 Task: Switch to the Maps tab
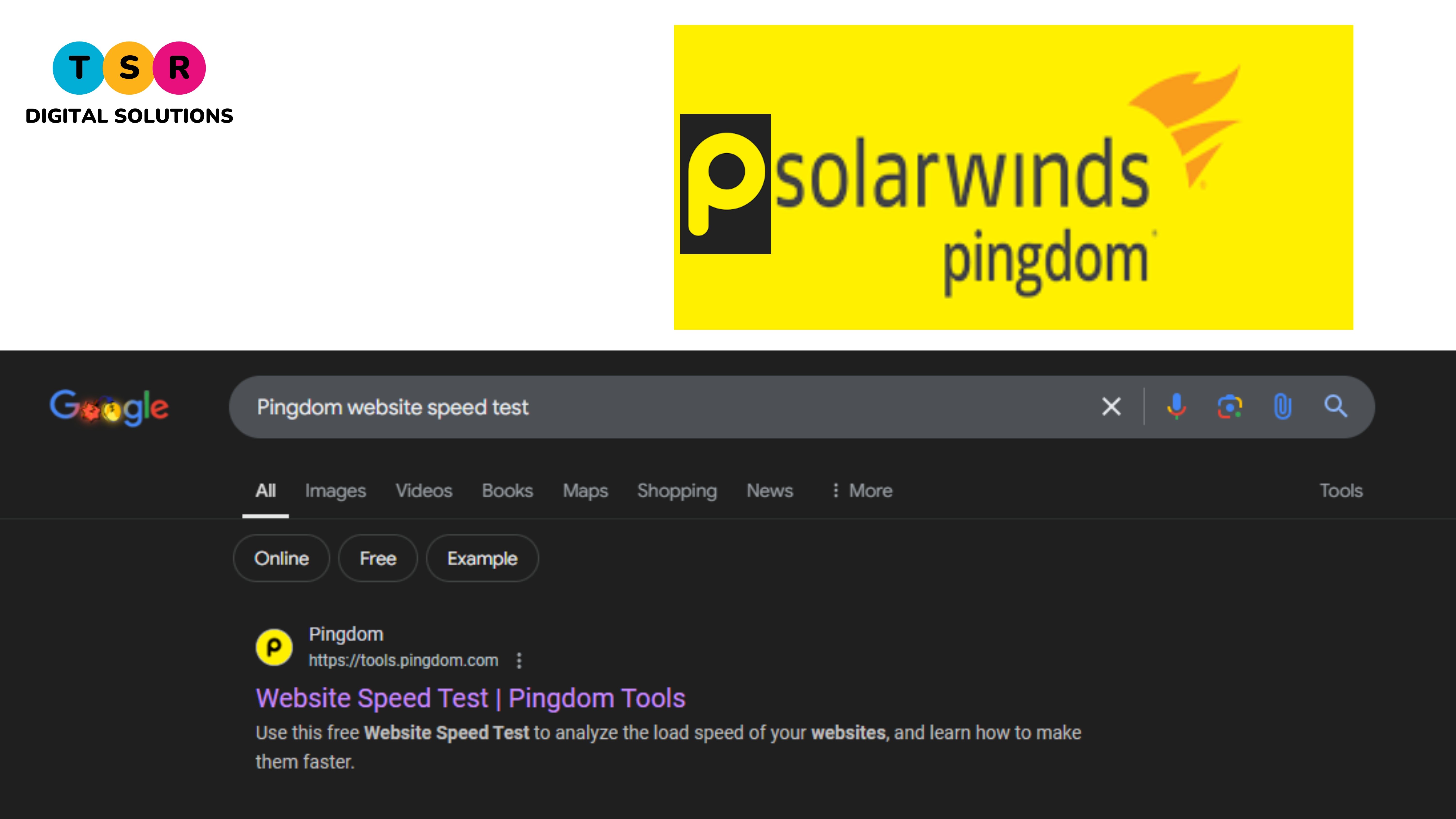[585, 491]
